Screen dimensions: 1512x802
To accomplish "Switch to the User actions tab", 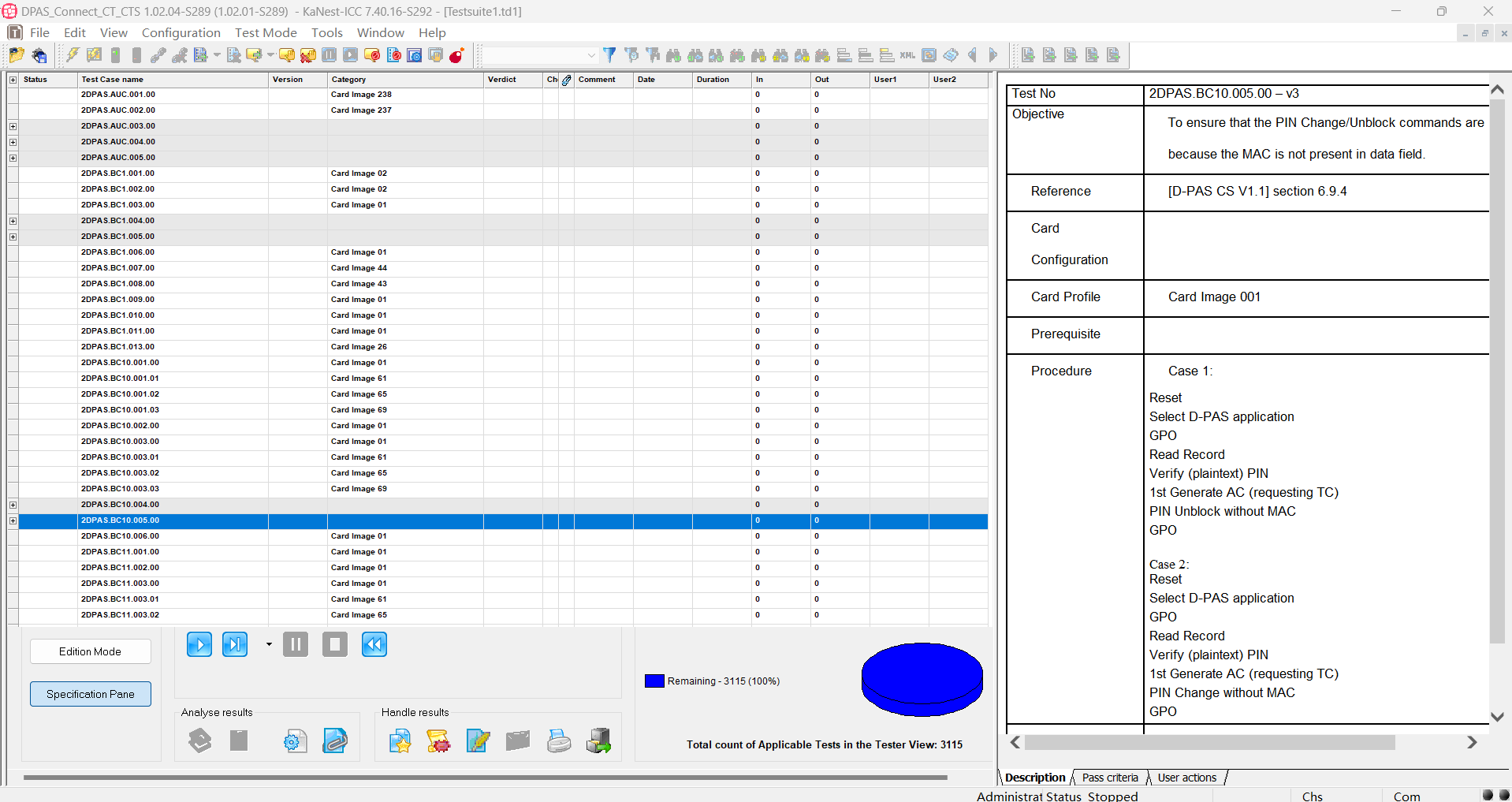I will 1186,778.
